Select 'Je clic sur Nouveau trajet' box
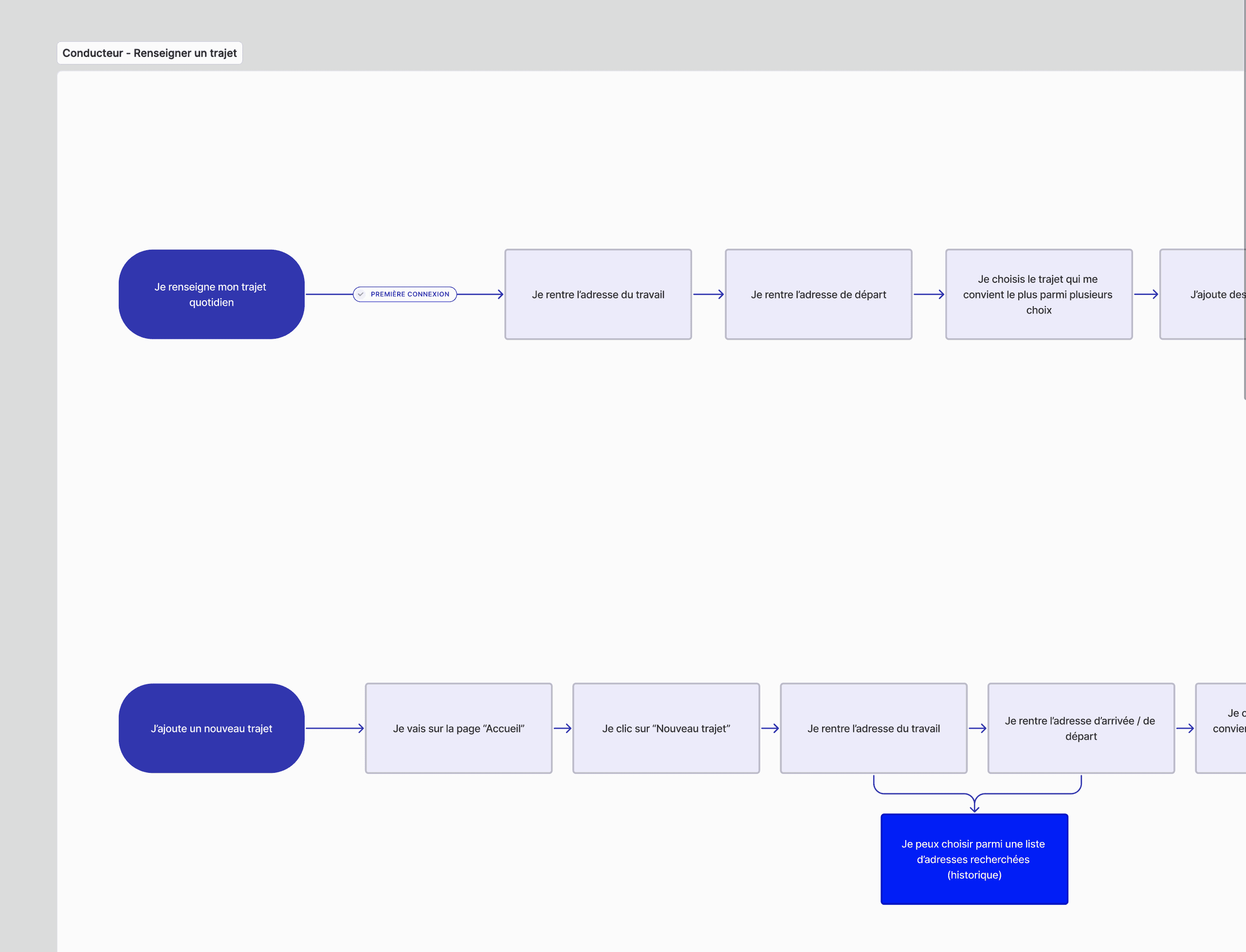 click(x=666, y=728)
